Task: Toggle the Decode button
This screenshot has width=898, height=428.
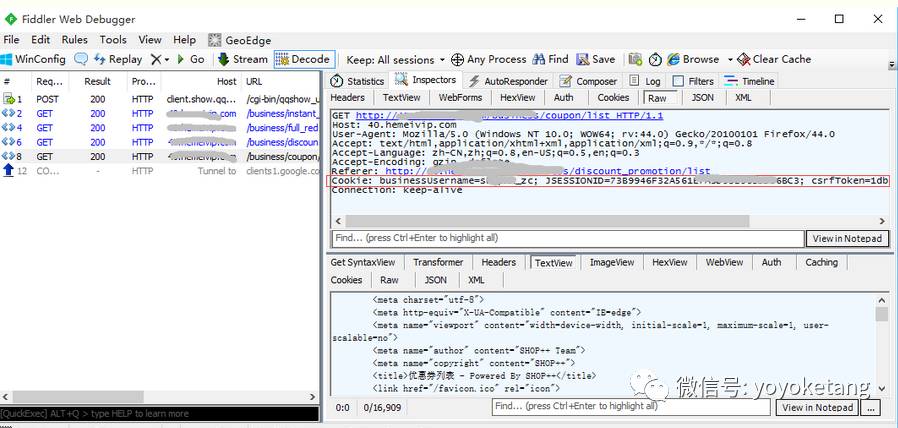Action: click(303, 59)
